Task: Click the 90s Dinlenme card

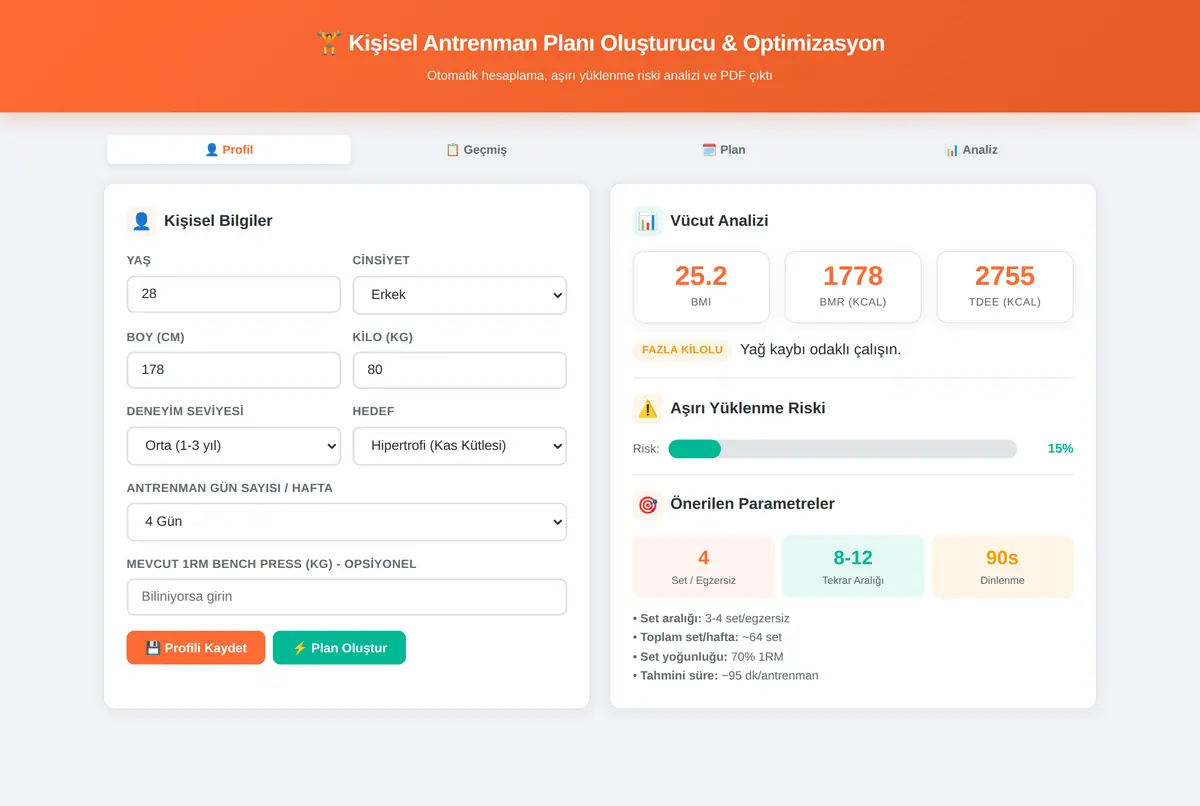Action: coord(1003,567)
